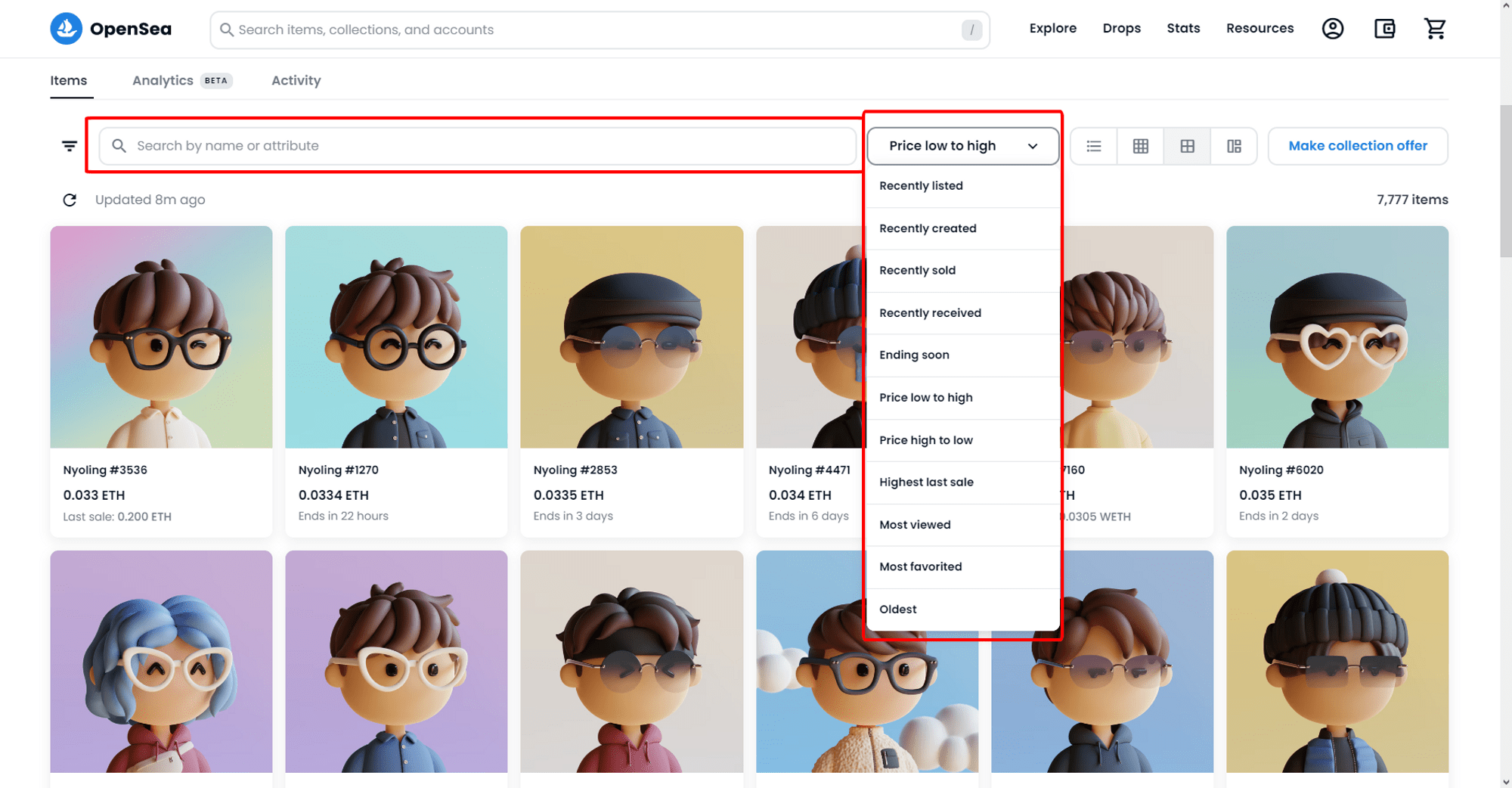Switch to large grid view

(x=1187, y=146)
